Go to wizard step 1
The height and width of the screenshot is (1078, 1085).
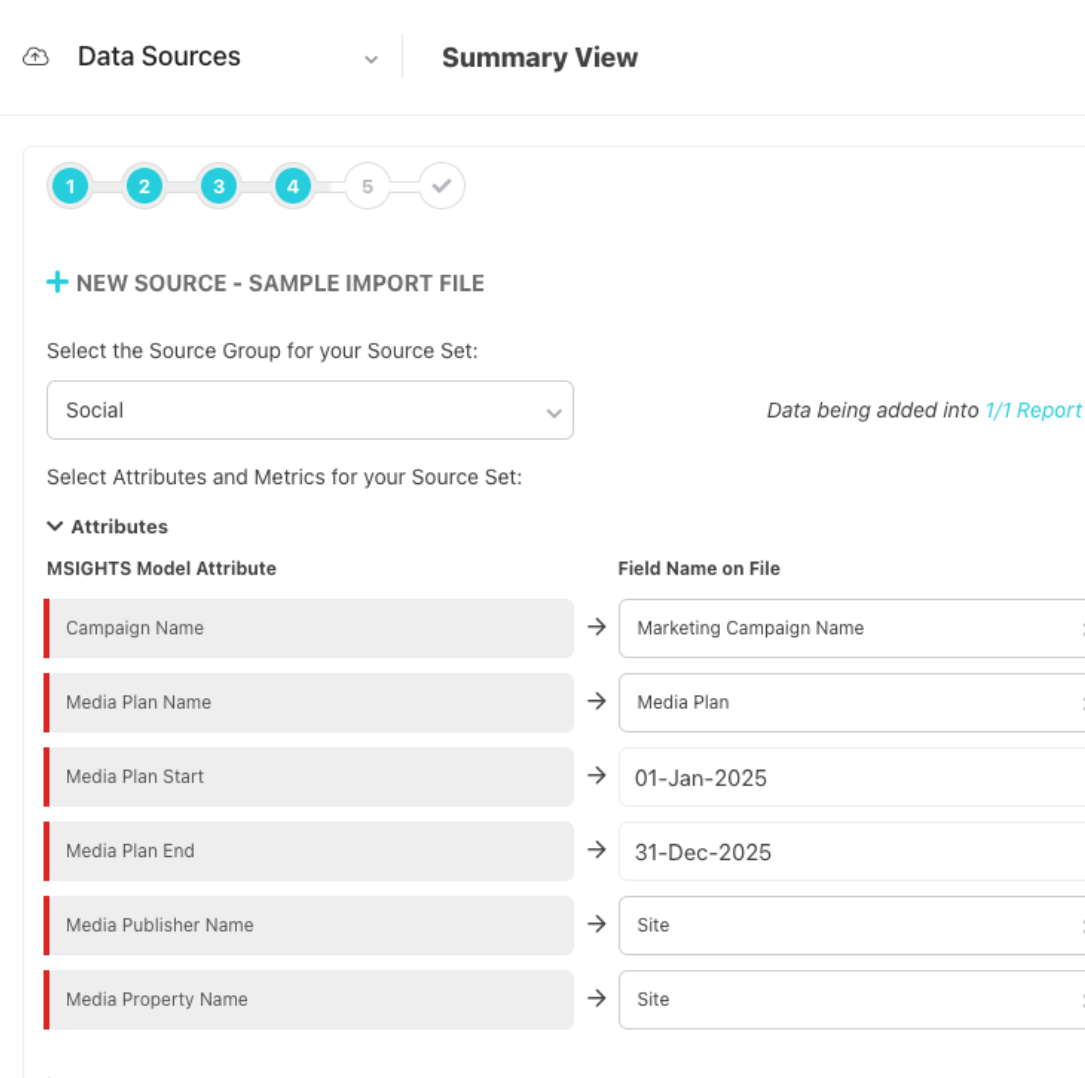[x=71, y=186]
